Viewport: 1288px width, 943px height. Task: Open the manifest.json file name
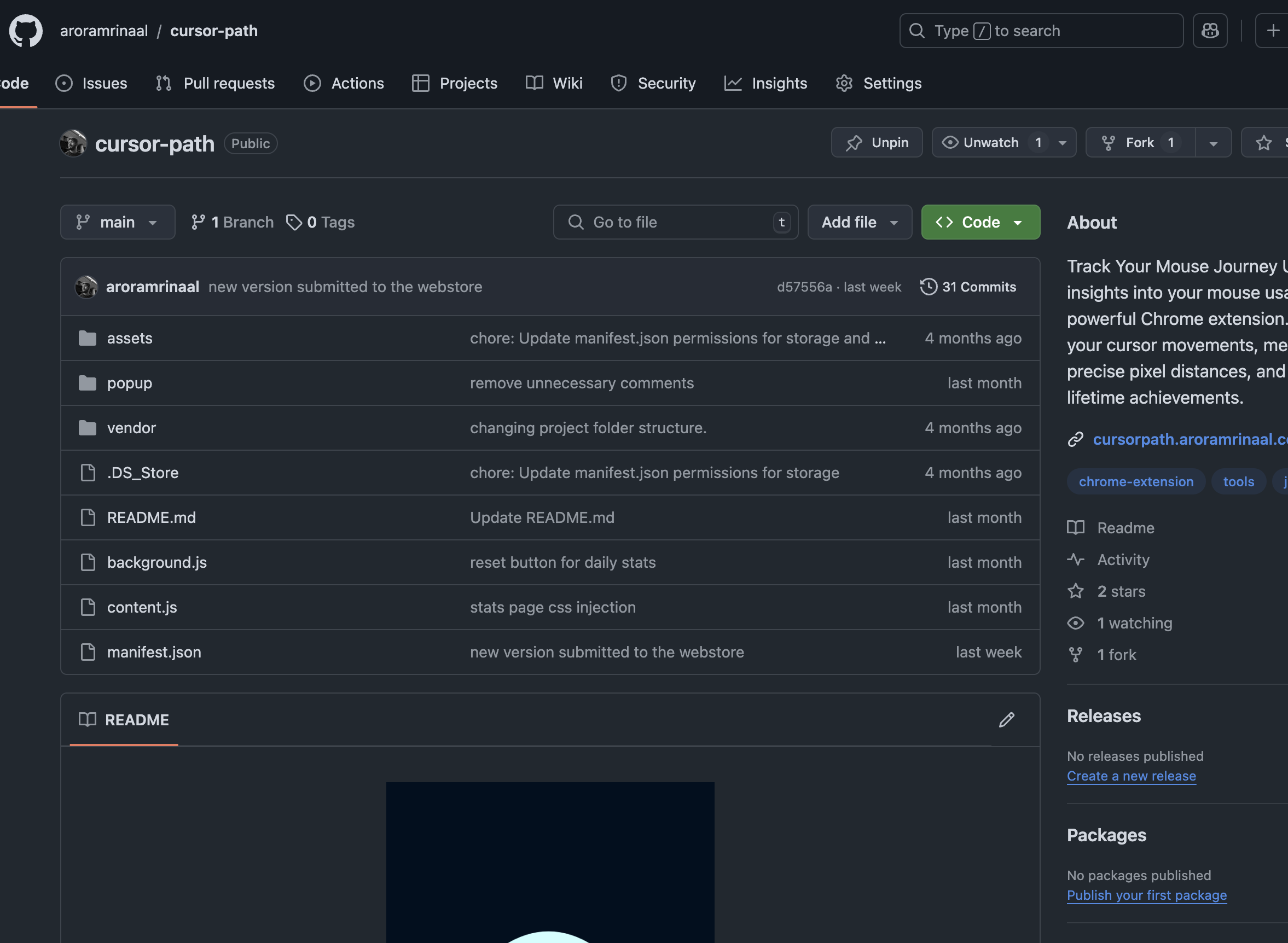tap(154, 652)
